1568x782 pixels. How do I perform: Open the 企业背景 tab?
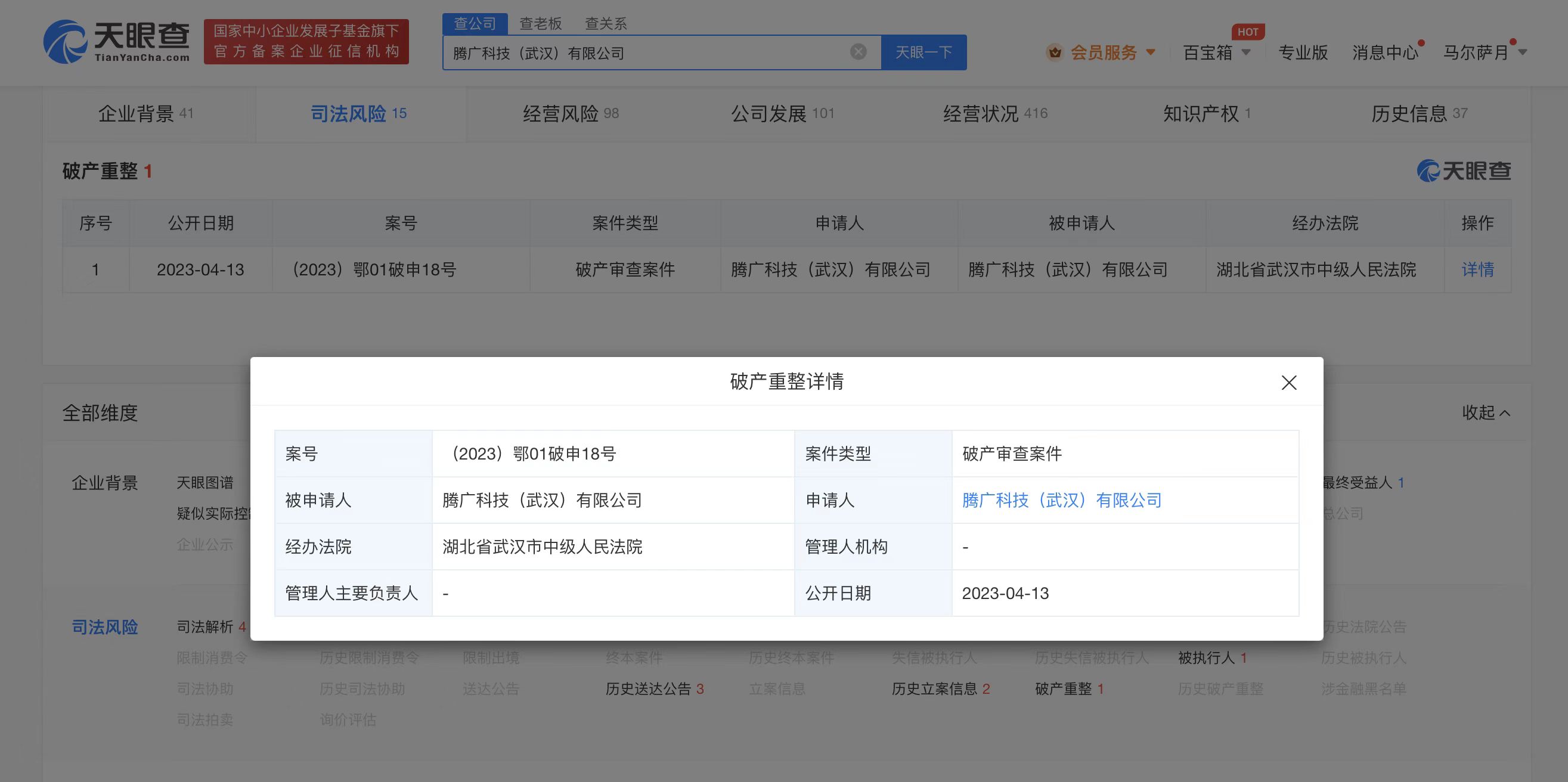coord(145,113)
